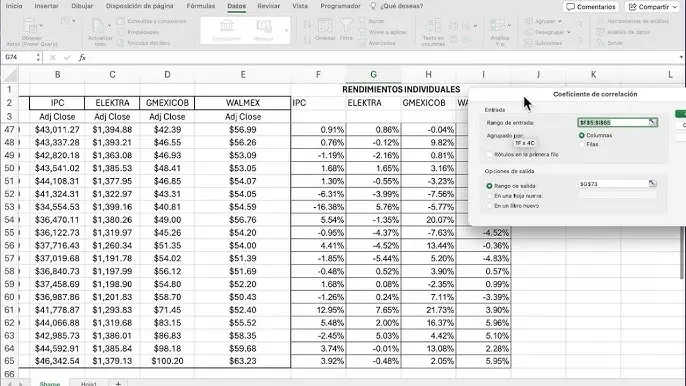686x386 pixels.
Task: Open the Revisar ribbon tab
Action: (x=269, y=6)
